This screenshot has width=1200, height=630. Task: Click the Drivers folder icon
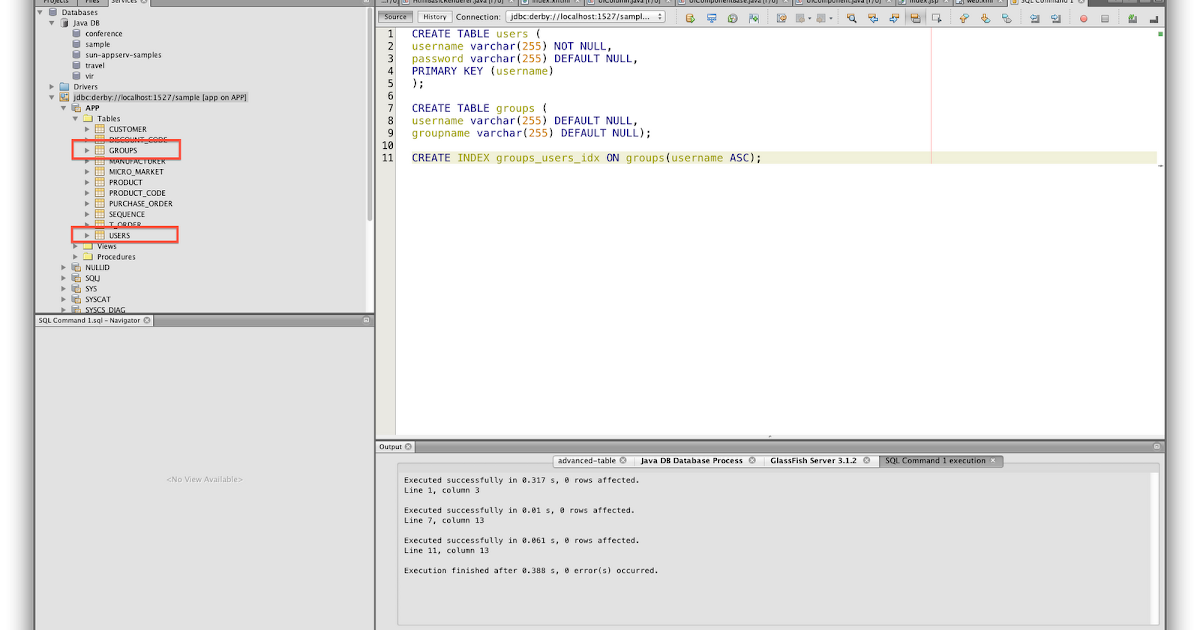point(64,87)
